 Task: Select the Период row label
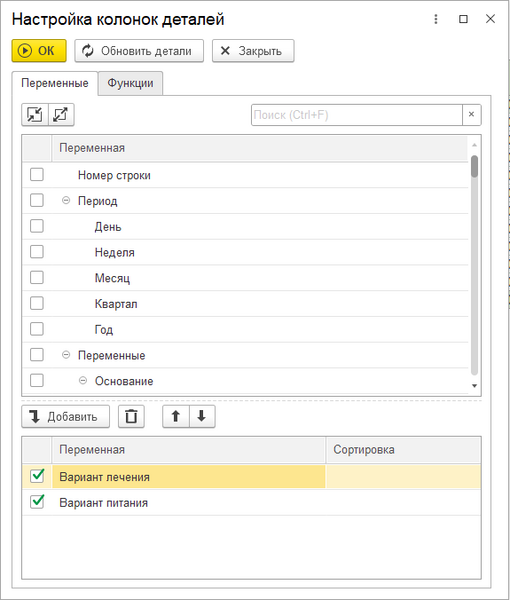coord(98,201)
